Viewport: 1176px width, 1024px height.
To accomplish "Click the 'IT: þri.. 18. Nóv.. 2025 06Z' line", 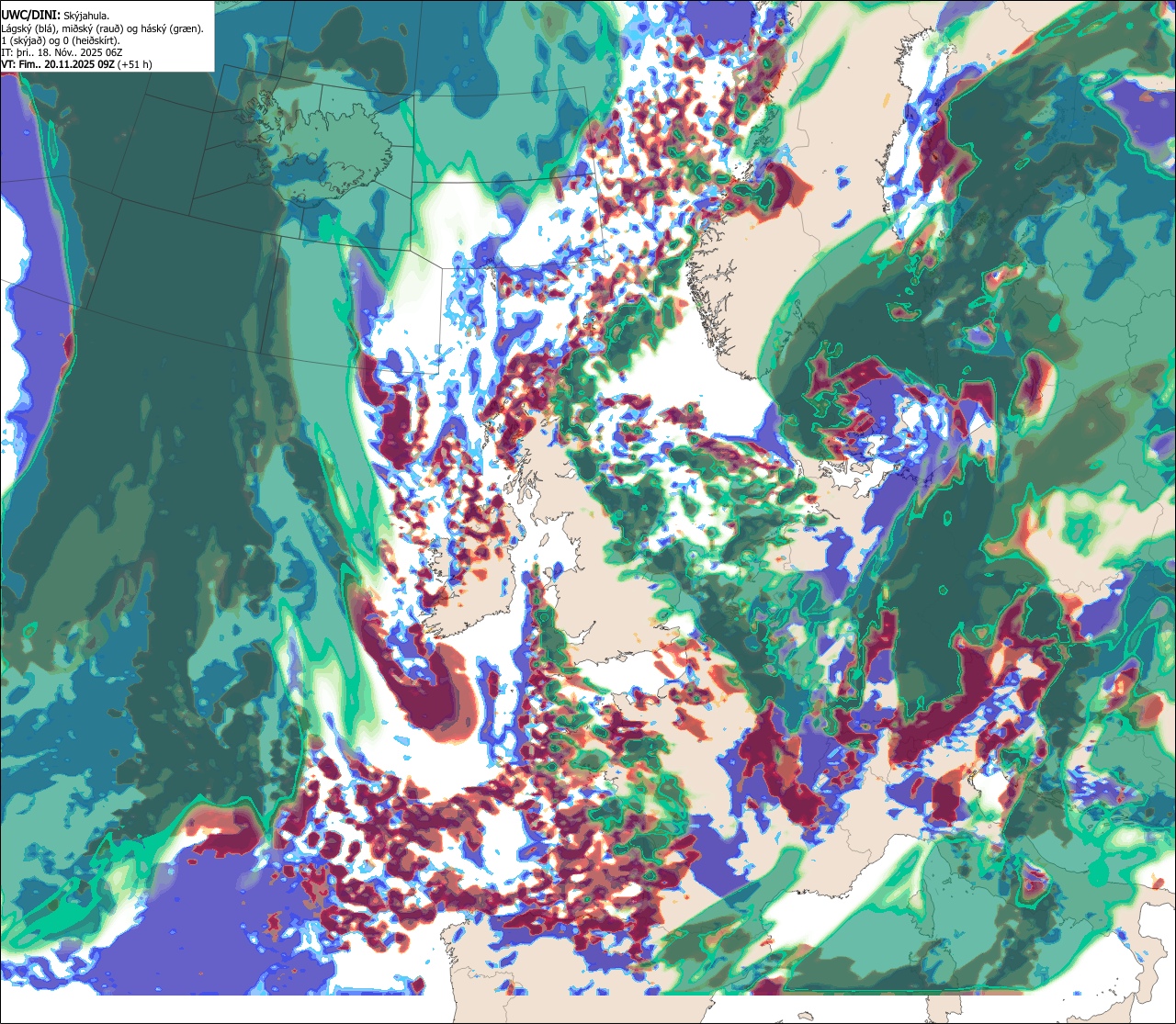I will tap(62, 52).
